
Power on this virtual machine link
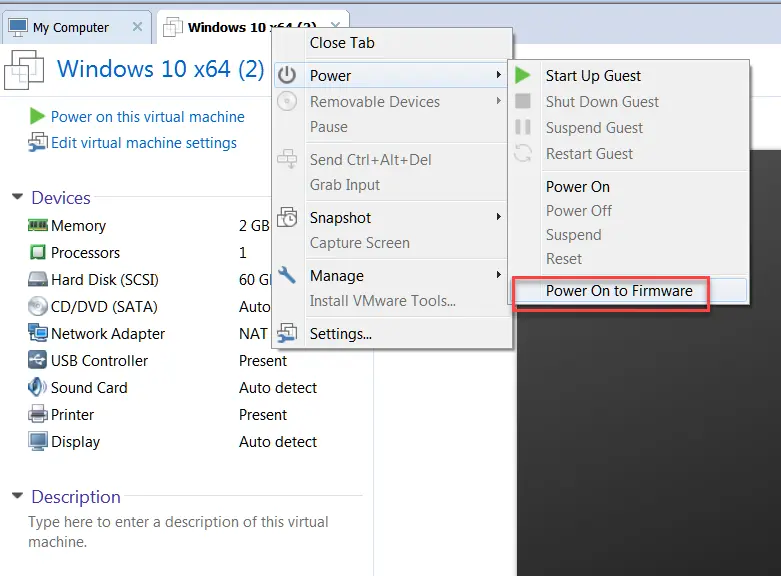[148, 117]
